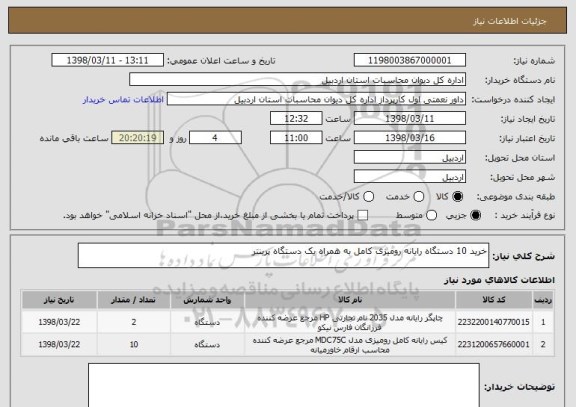Click the جزئیات اطلاعات نیاز header title
The image size is (576, 407).
pyautogui.click(x=510, y=21)
